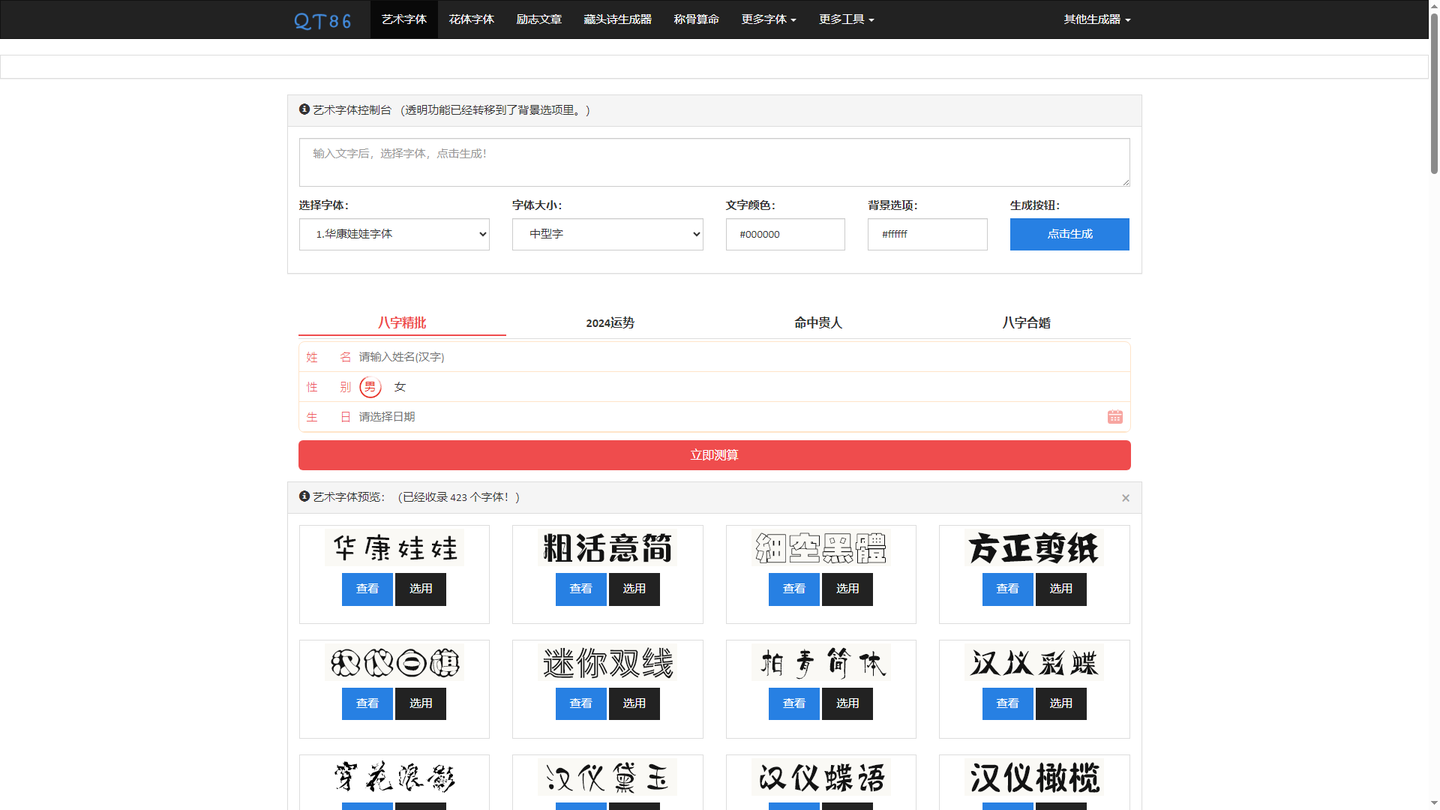The width and height of the screenshot is (1440, 810).
Task: Open 藏头诗生成器 in navigation
Action: 618,19
